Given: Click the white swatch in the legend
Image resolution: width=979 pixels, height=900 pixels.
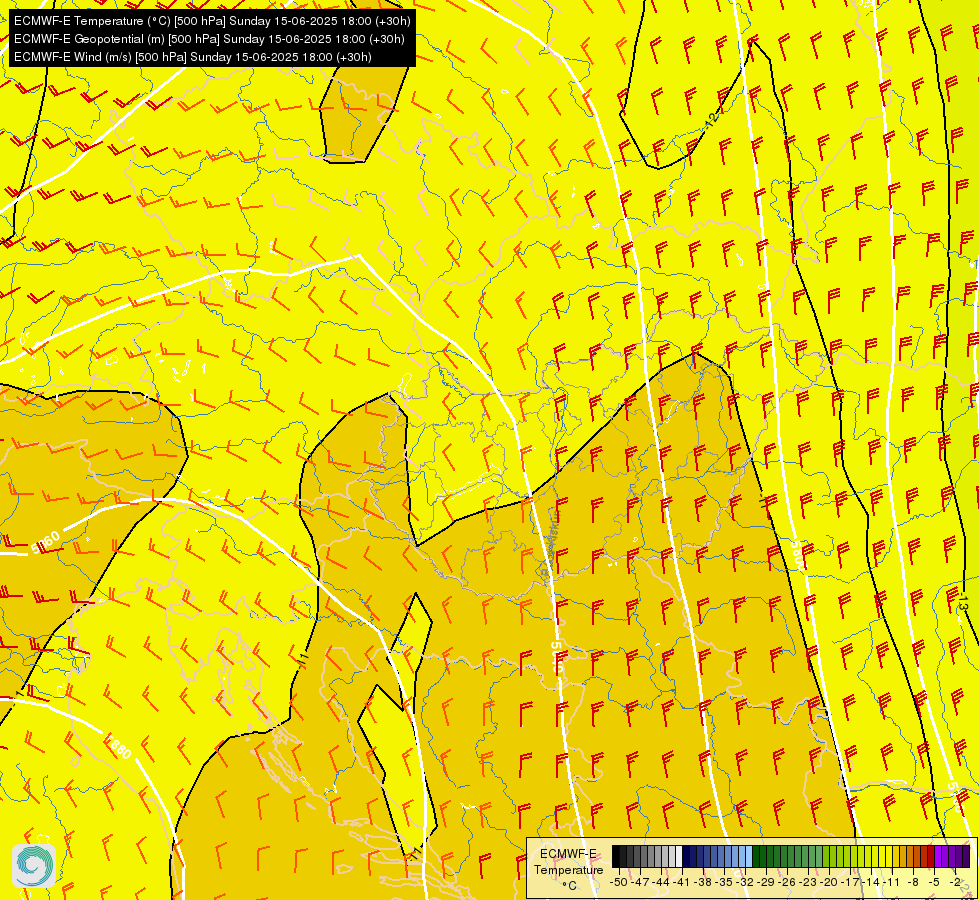Looking at the screenshot, I should [679, 856].
